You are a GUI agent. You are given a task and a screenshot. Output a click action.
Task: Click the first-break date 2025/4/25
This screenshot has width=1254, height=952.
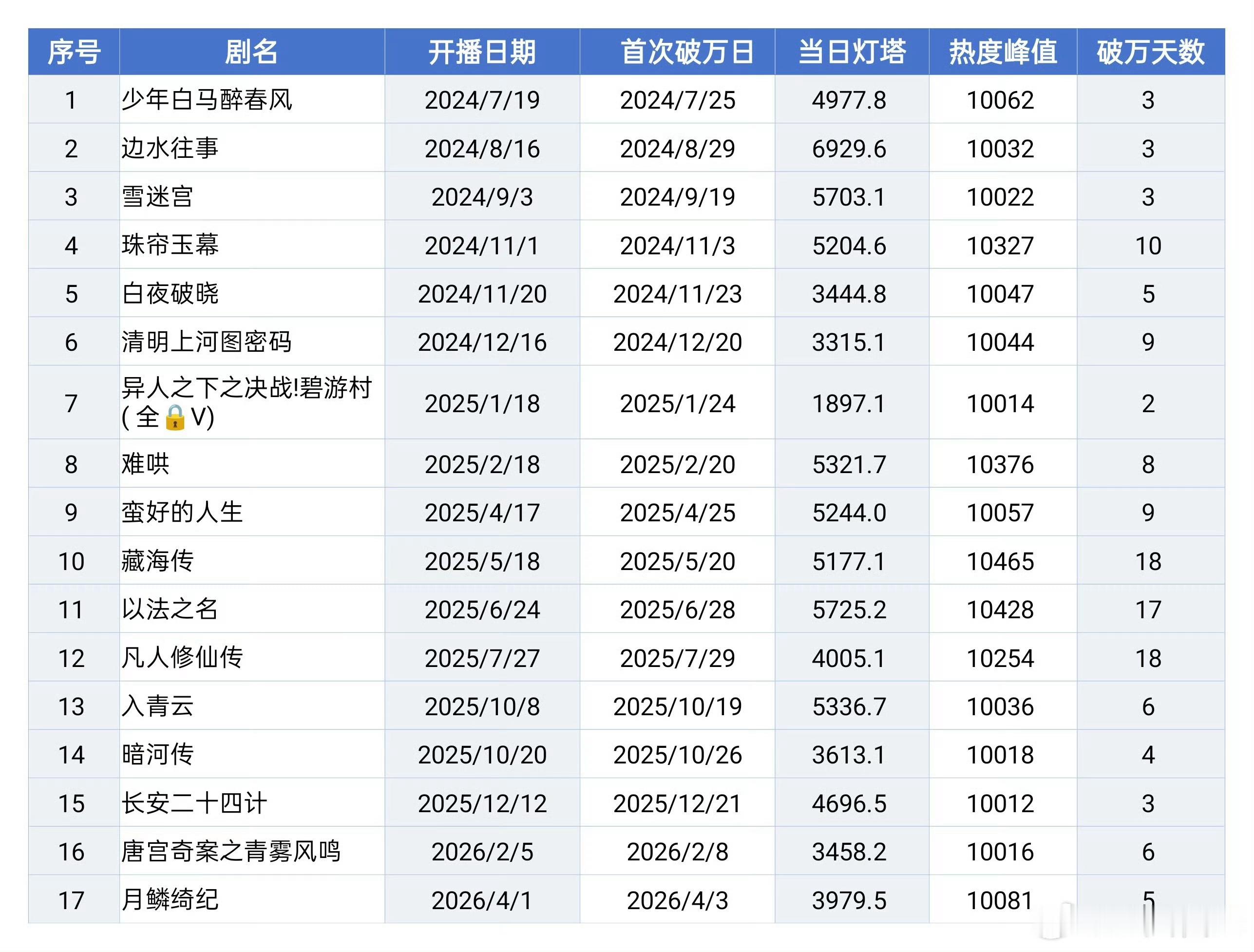pyautogui.click(x=678, y=513)
